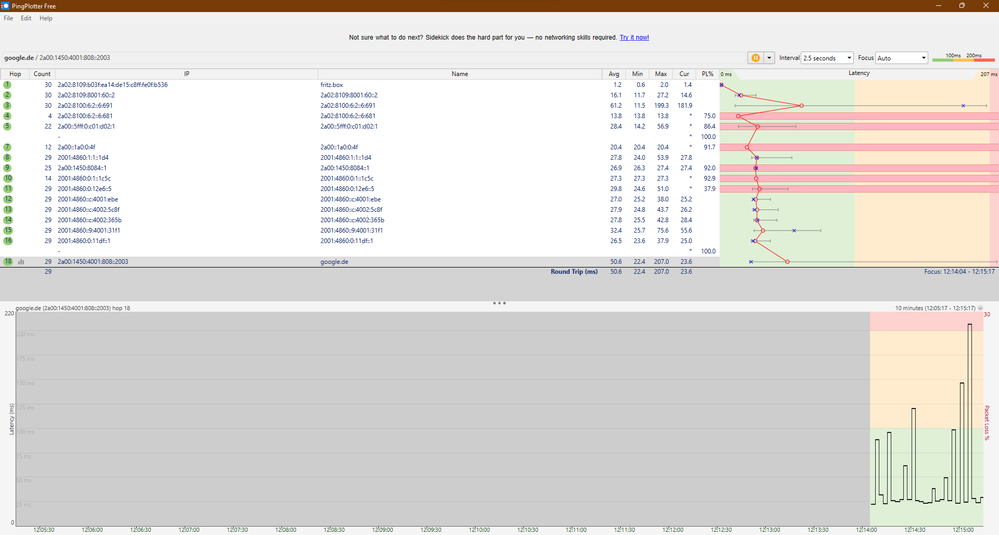Select the hop 11 green circle icon
Image resolution: width=999 pixels, height=535 pixels.
point(8,189)
